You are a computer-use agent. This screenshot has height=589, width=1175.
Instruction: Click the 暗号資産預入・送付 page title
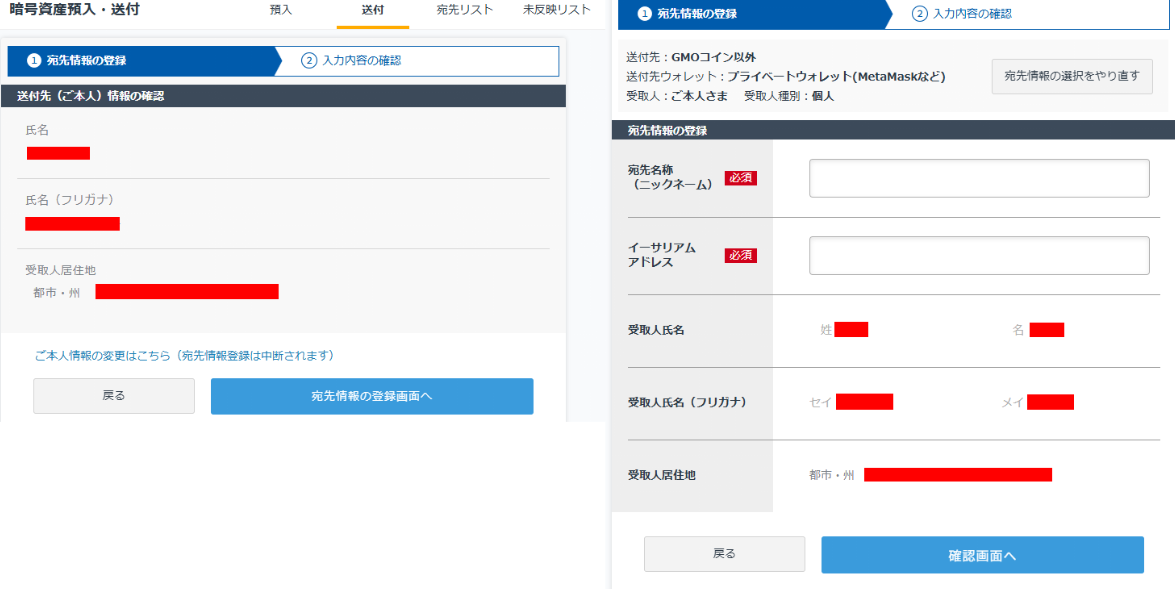coord(74,10)
